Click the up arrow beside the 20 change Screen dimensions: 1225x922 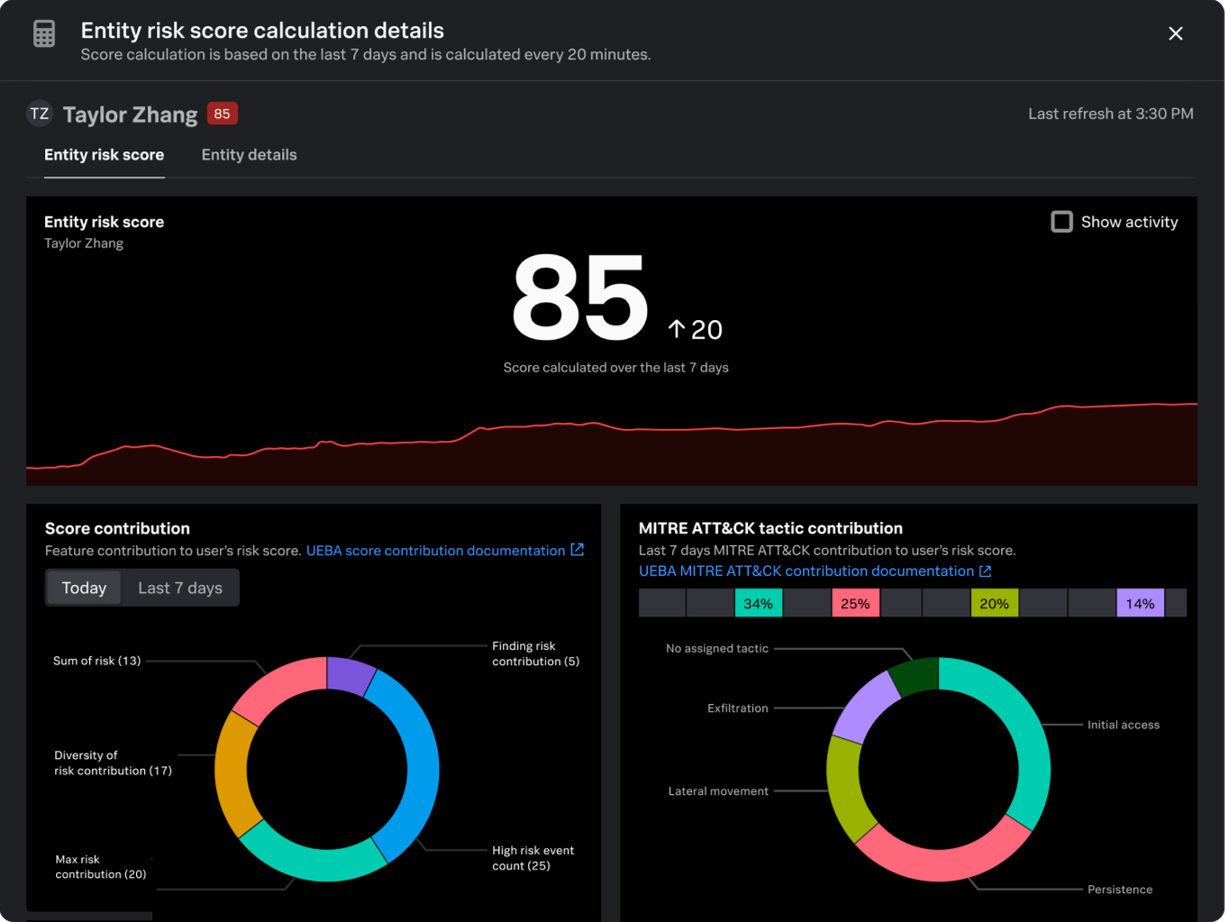click(677, 330)
